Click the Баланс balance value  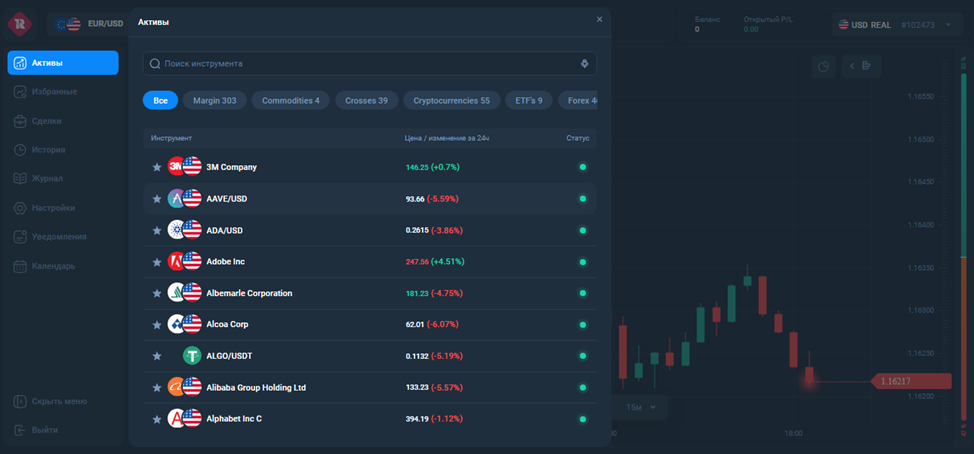[x=697, y=29]
